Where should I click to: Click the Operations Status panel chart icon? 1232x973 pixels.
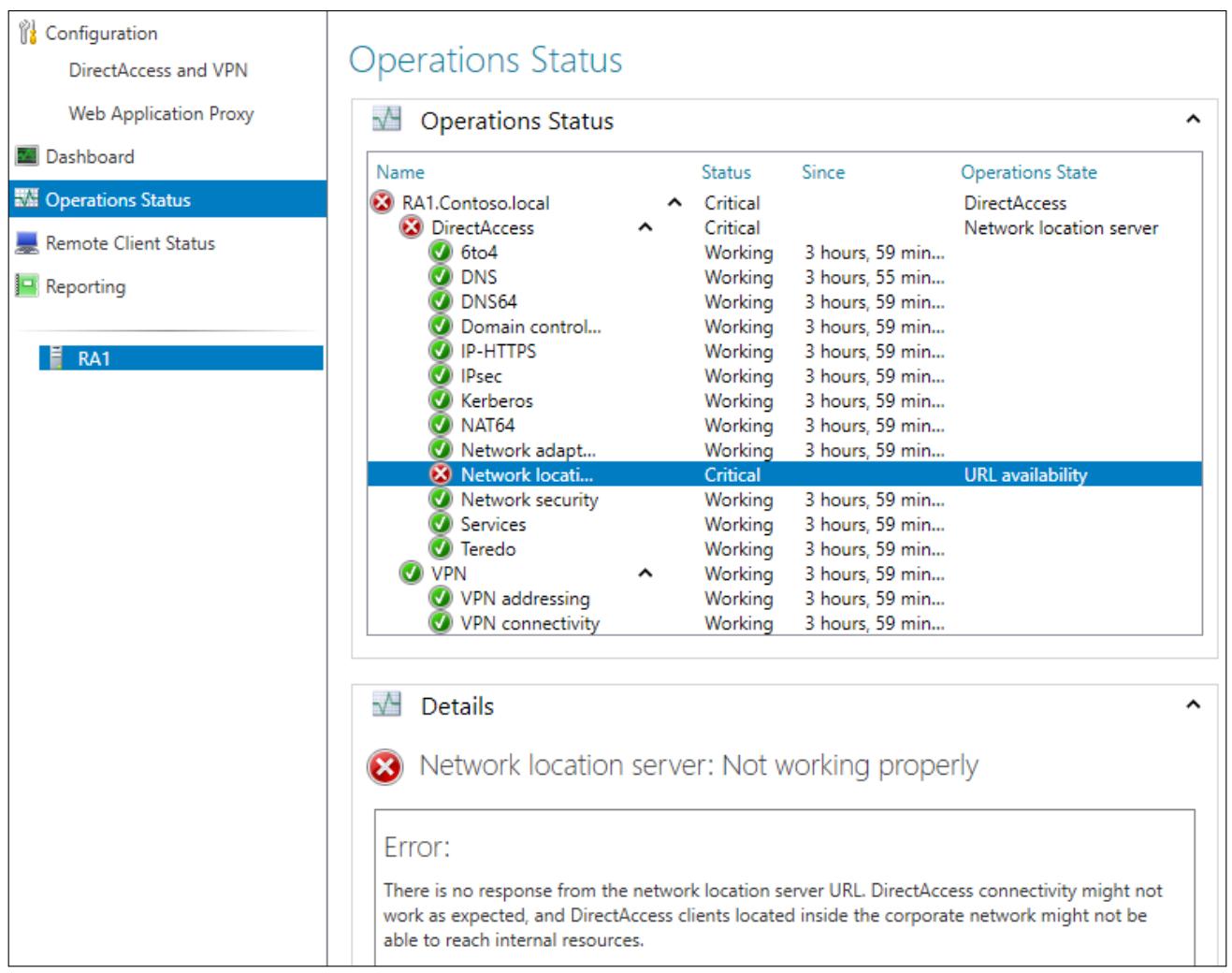point(386,120)
